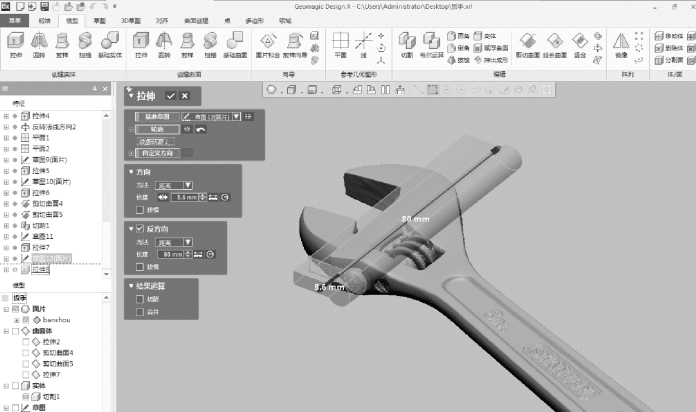
Task: Apply the 圆角 (Fillet) tool
Action: [458, 36]
